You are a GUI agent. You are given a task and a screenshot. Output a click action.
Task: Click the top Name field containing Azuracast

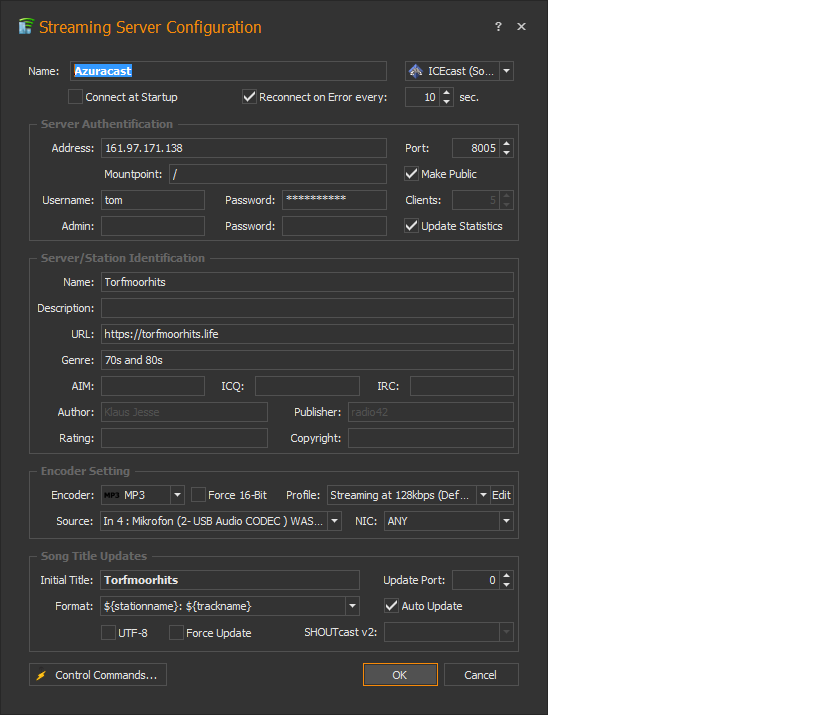pyautogui.click(x=228, y=71)
